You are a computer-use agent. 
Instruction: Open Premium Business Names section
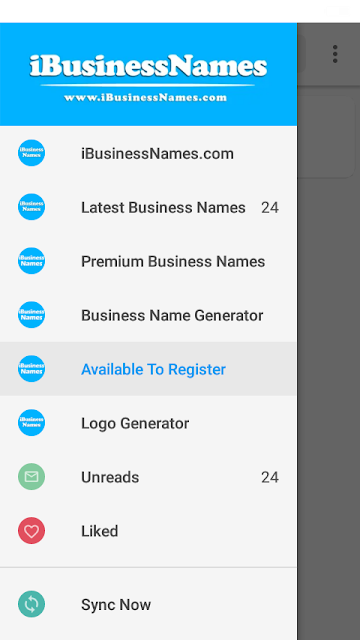click(x=149, y=261)
